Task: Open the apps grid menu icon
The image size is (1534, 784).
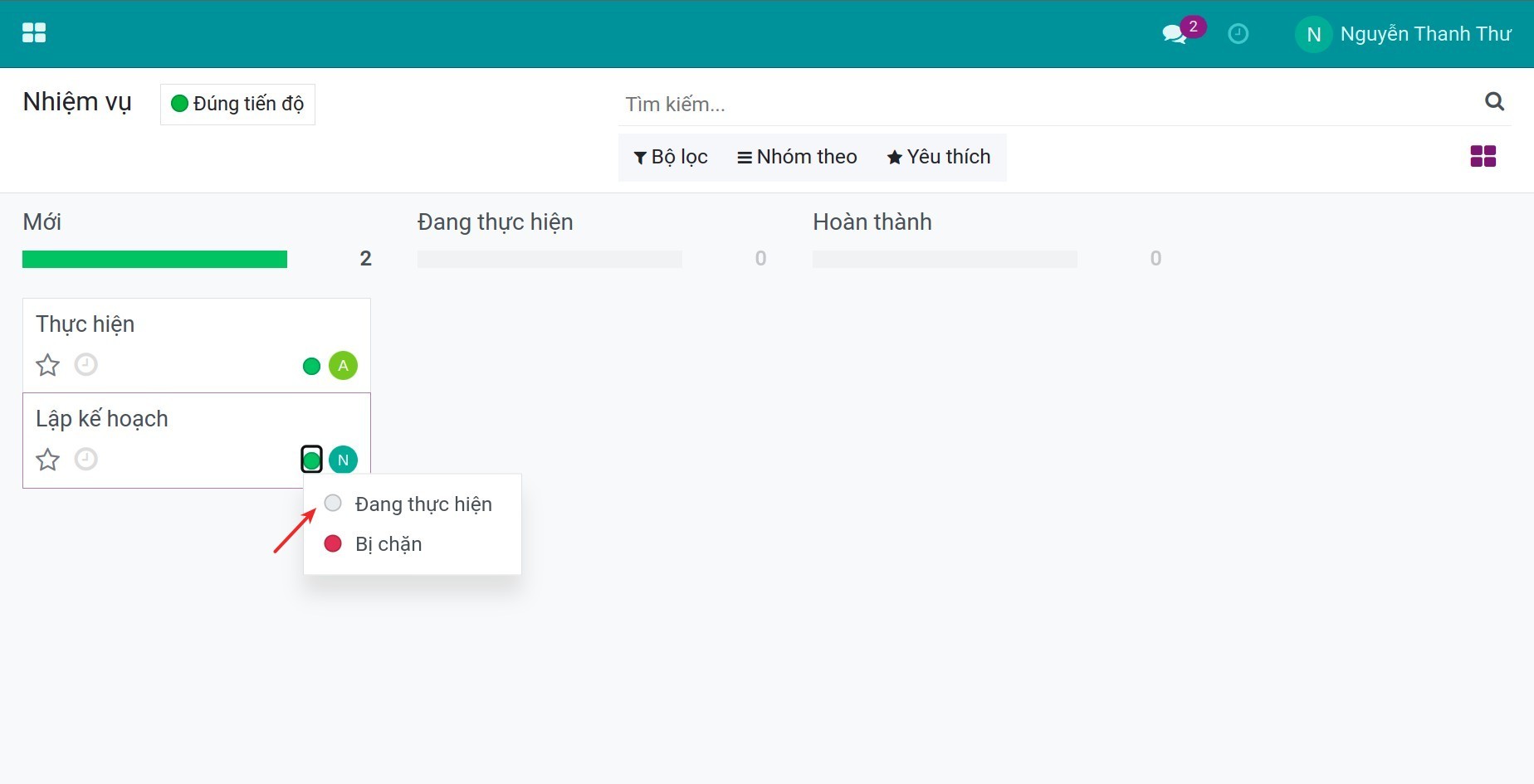Action: [x=34, y=33]
